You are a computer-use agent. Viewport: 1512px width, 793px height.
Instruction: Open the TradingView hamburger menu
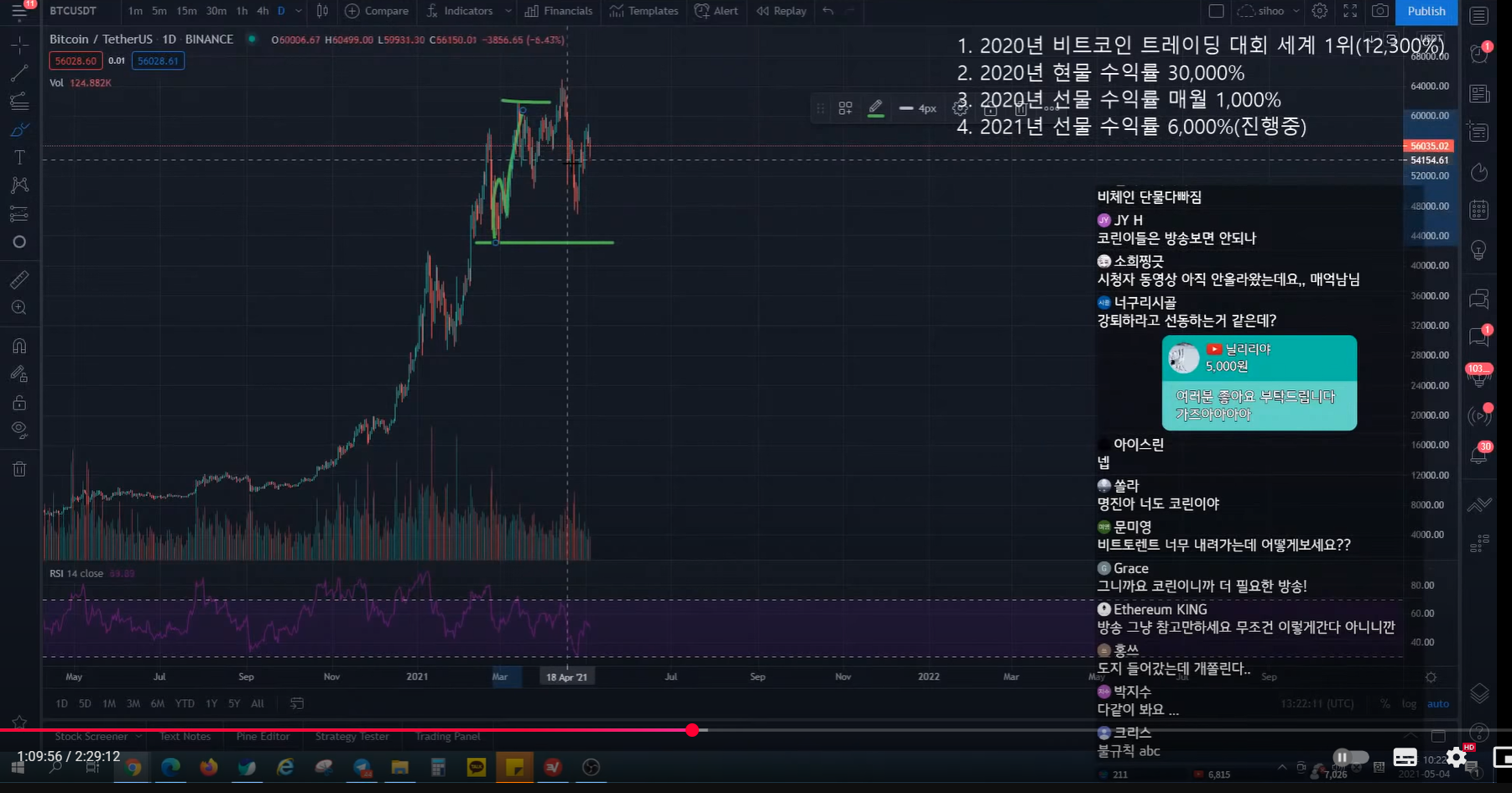(x=19, y=12)
